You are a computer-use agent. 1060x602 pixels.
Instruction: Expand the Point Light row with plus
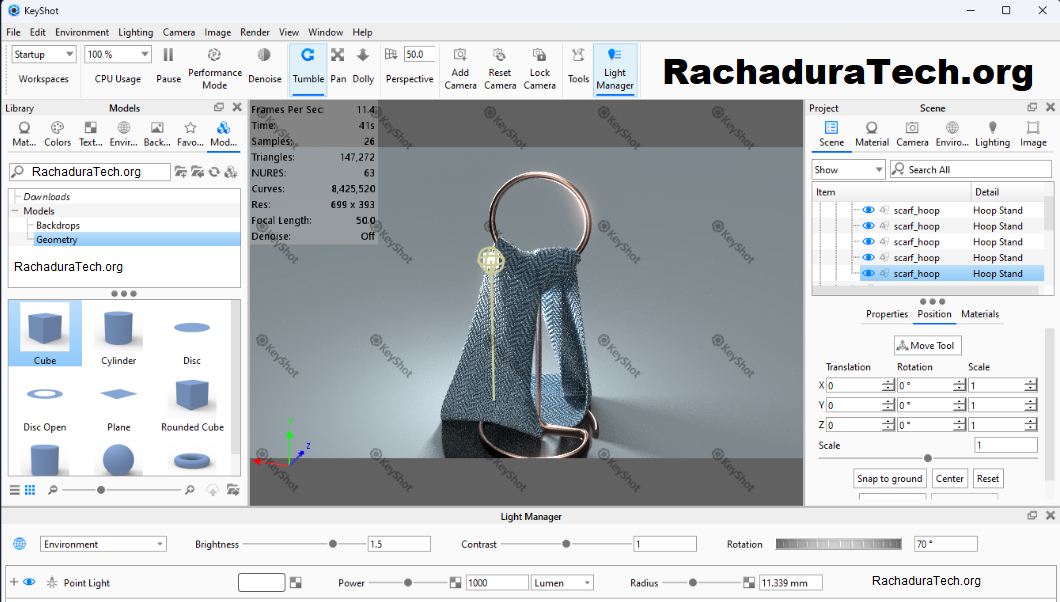(x=14, y=582)
